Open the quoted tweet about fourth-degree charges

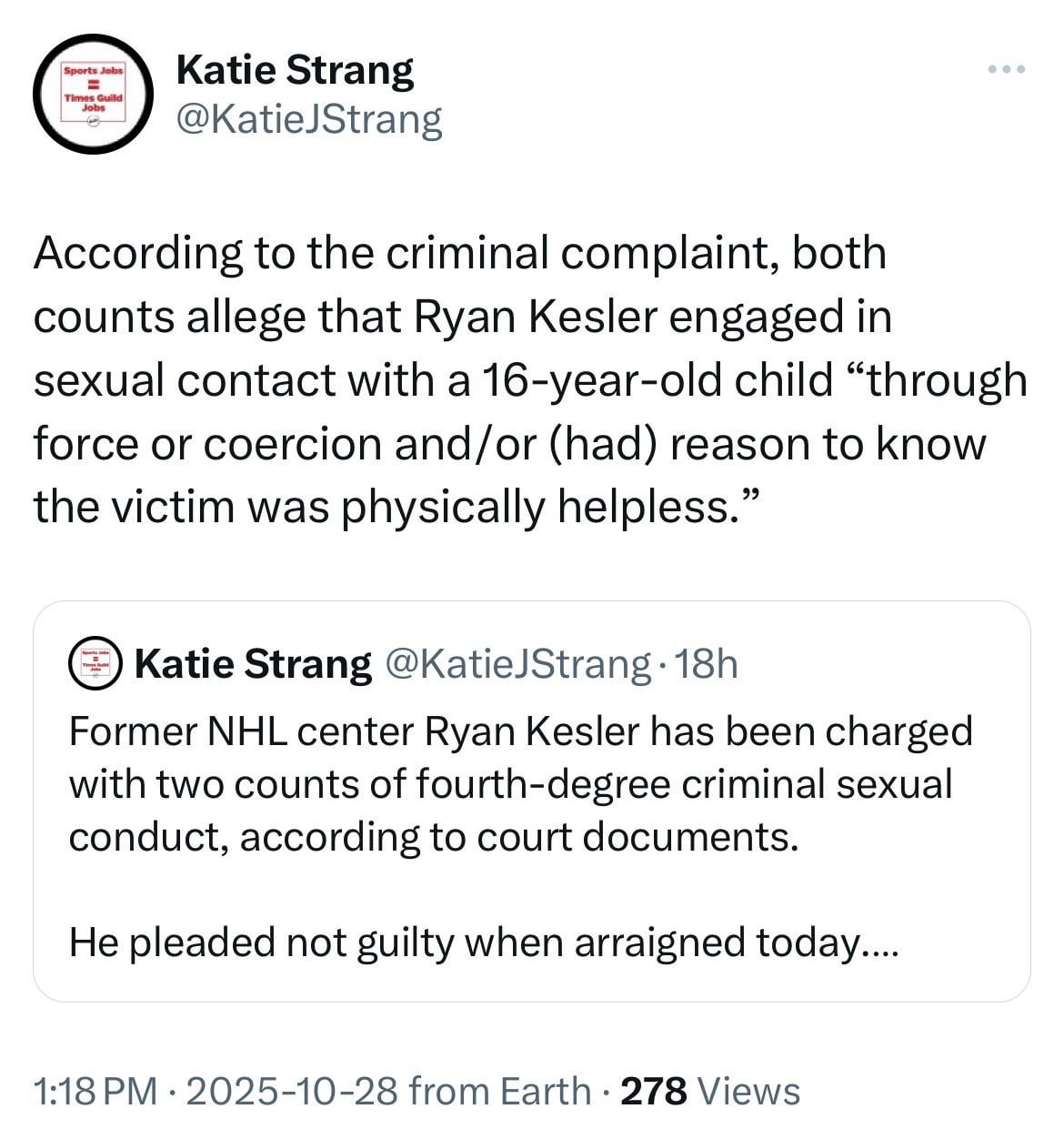click(531, 801)
